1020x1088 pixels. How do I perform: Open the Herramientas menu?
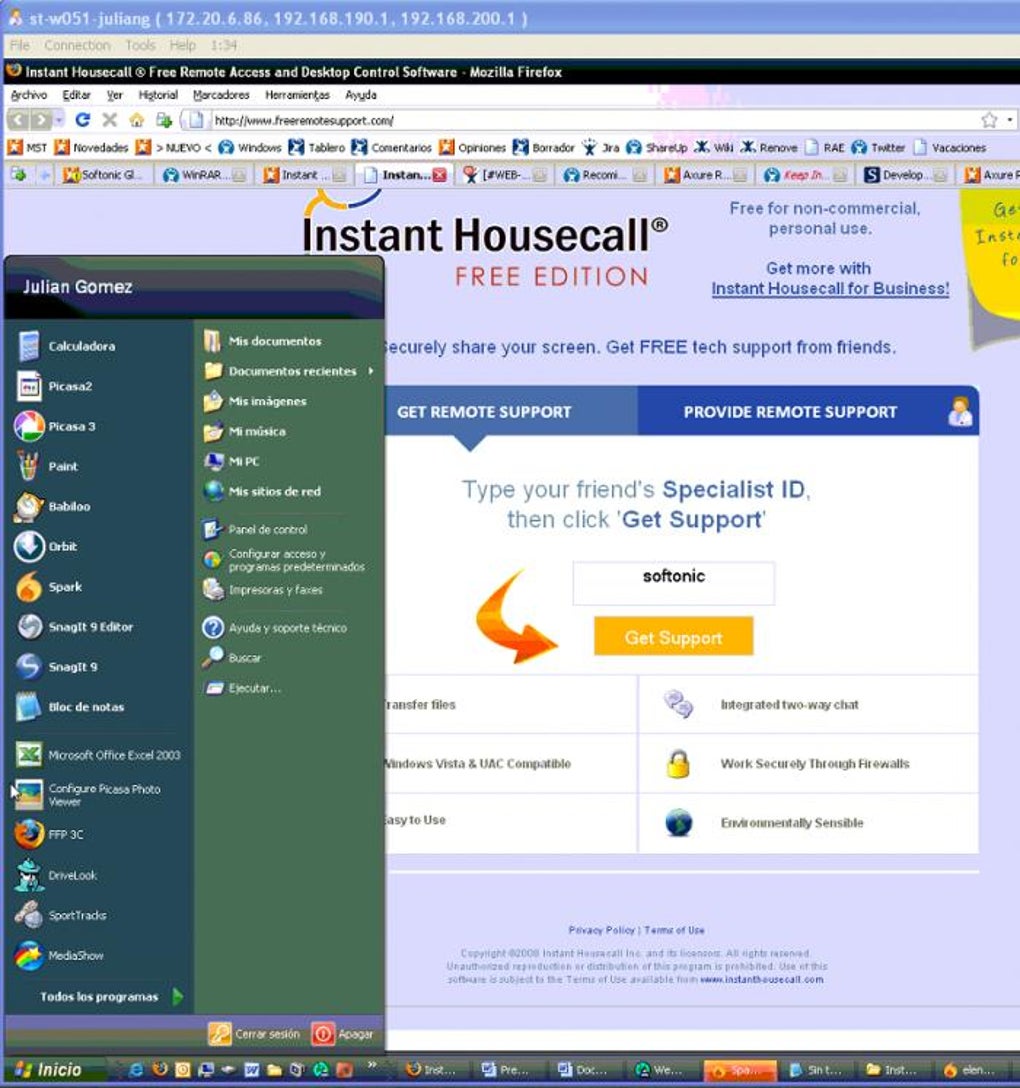click(298, 95)
